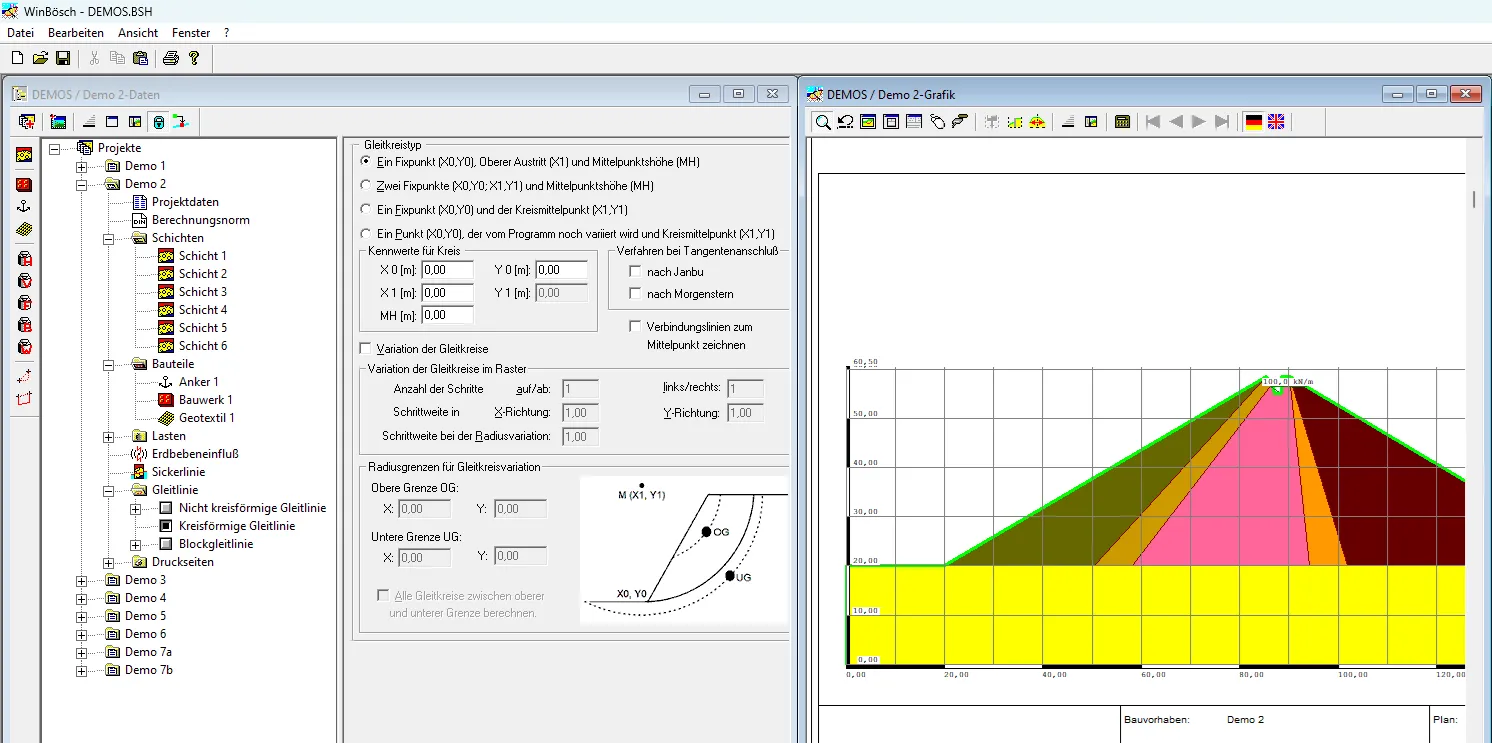Collapse the Schichten tree branch
1492x743 pixels.
pyautogui.click(x=109, y=238)
